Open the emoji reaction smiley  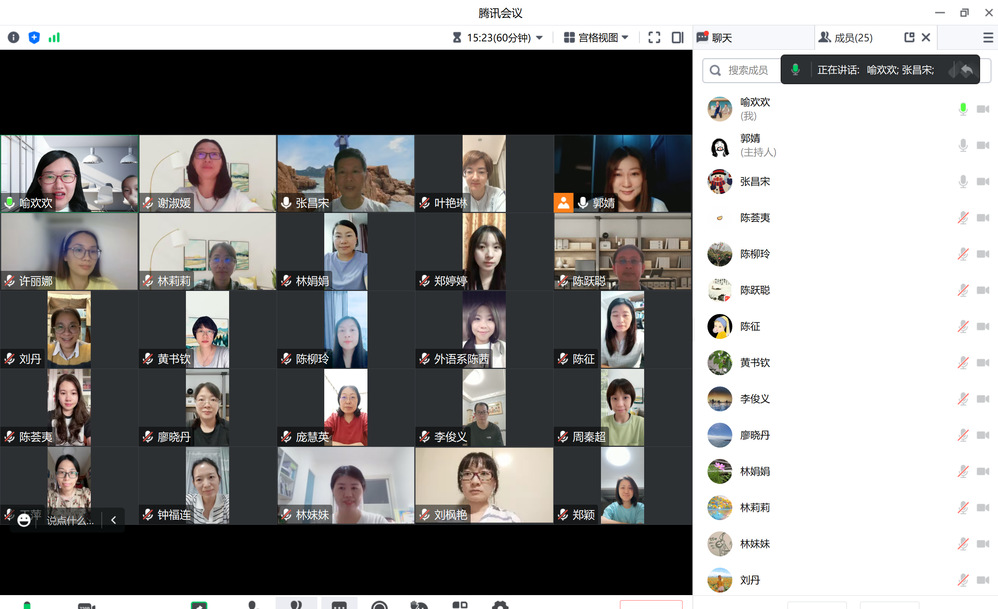point(24,520)
